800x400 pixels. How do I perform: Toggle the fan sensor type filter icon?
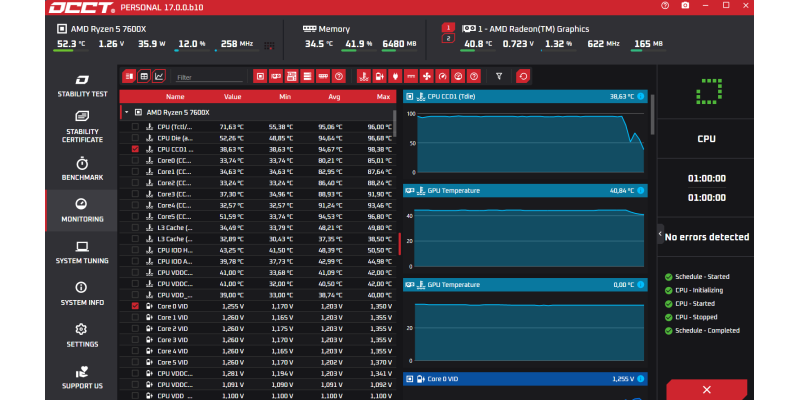[427, 77]
